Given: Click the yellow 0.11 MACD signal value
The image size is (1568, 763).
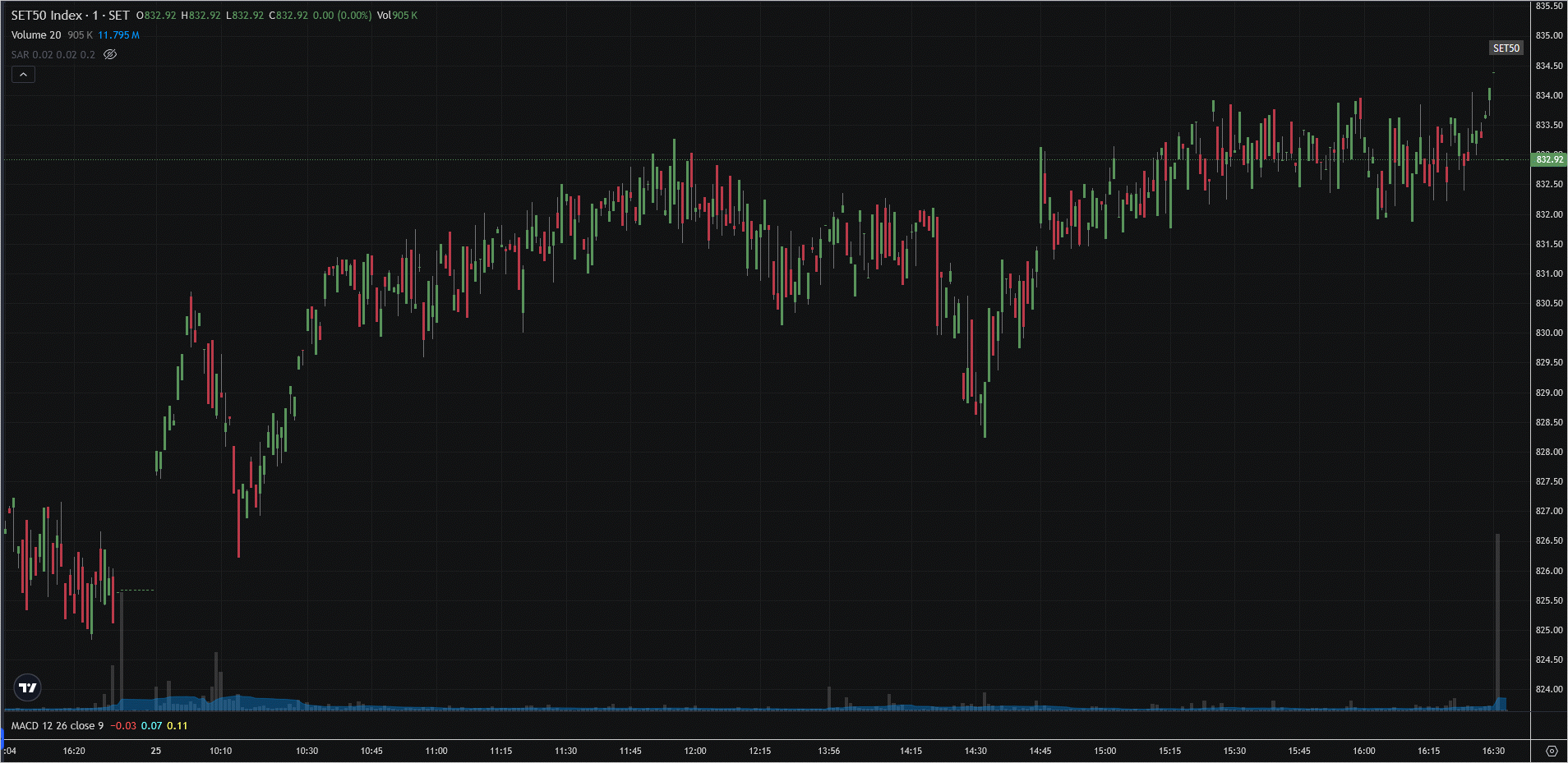Looking at the screenshot, I should (x=178, y=726).
